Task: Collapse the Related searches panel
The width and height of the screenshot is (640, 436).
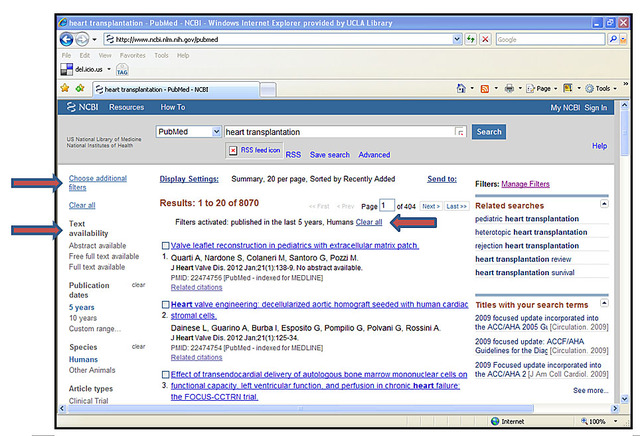Action: [604, 204]
